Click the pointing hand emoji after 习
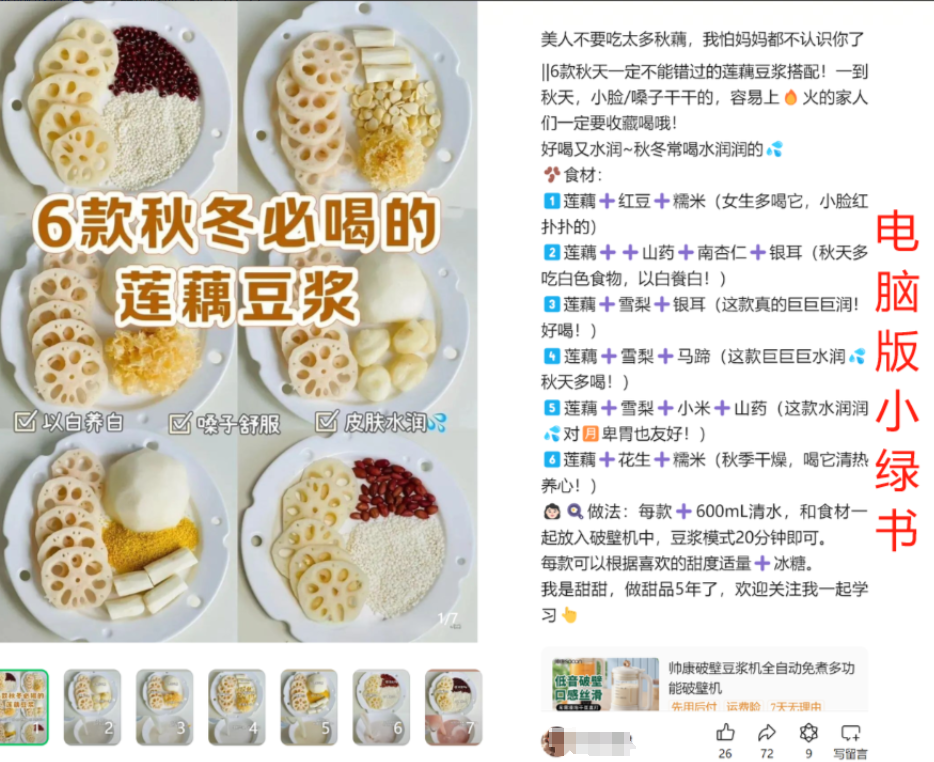This screenshot has height=762, width=934. [569, 615]
